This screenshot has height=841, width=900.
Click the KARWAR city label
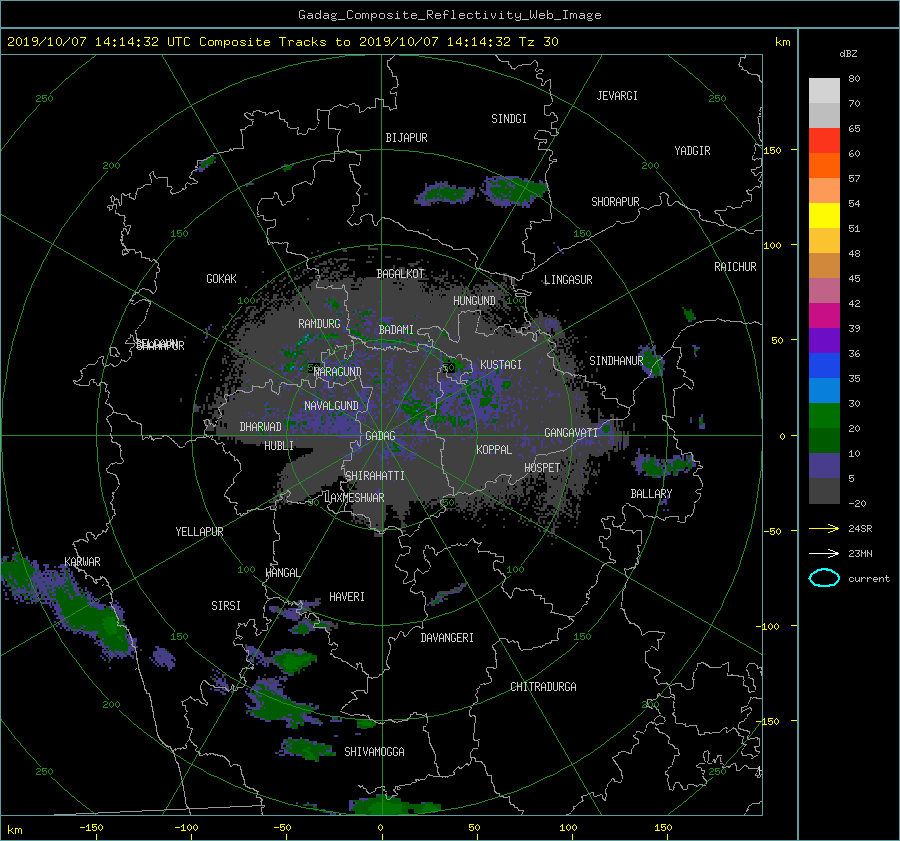click(x=83, y=562)
